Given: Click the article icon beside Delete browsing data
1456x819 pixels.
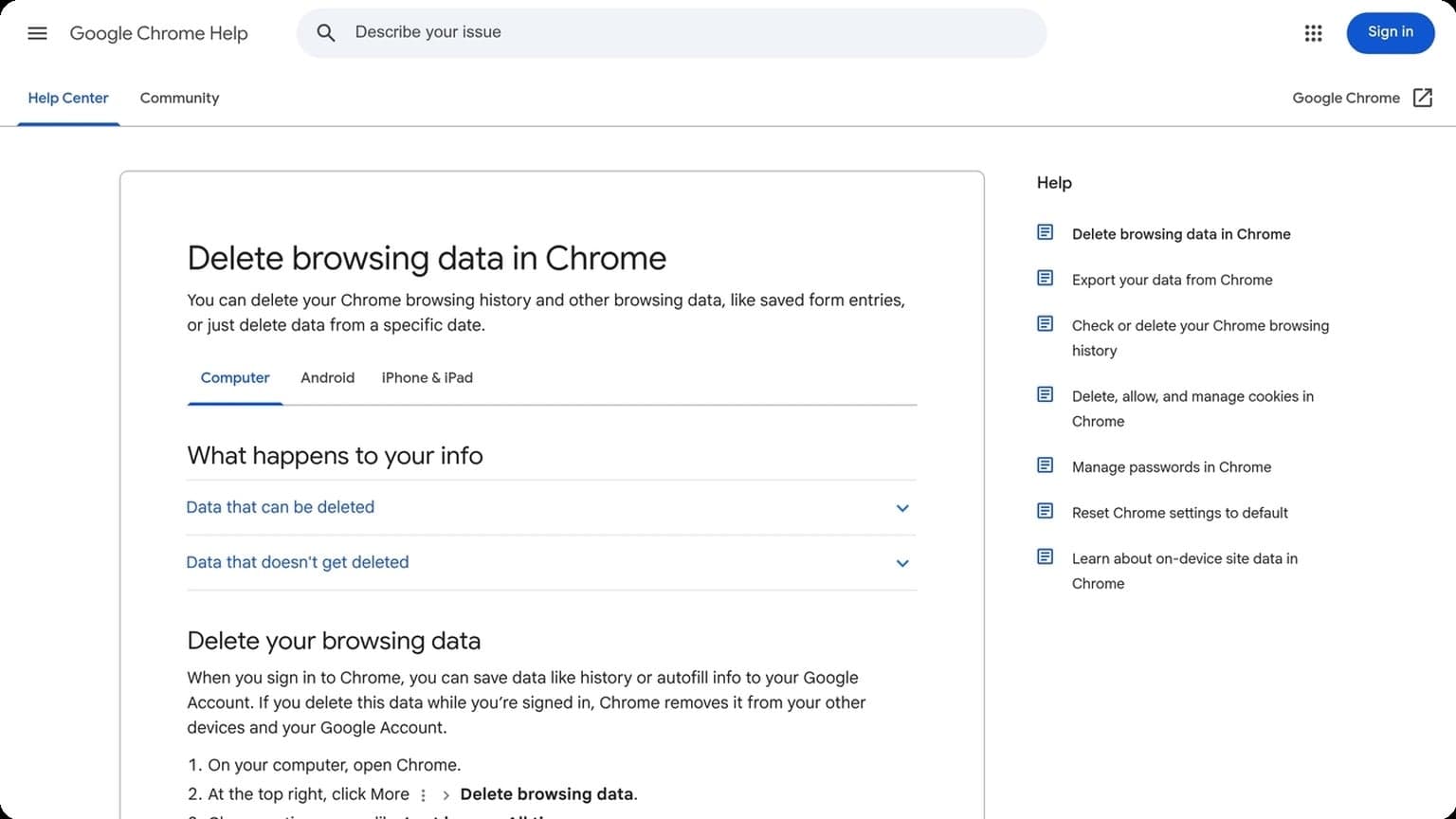Looking at the screenshot, I should tap(1045, 232).
